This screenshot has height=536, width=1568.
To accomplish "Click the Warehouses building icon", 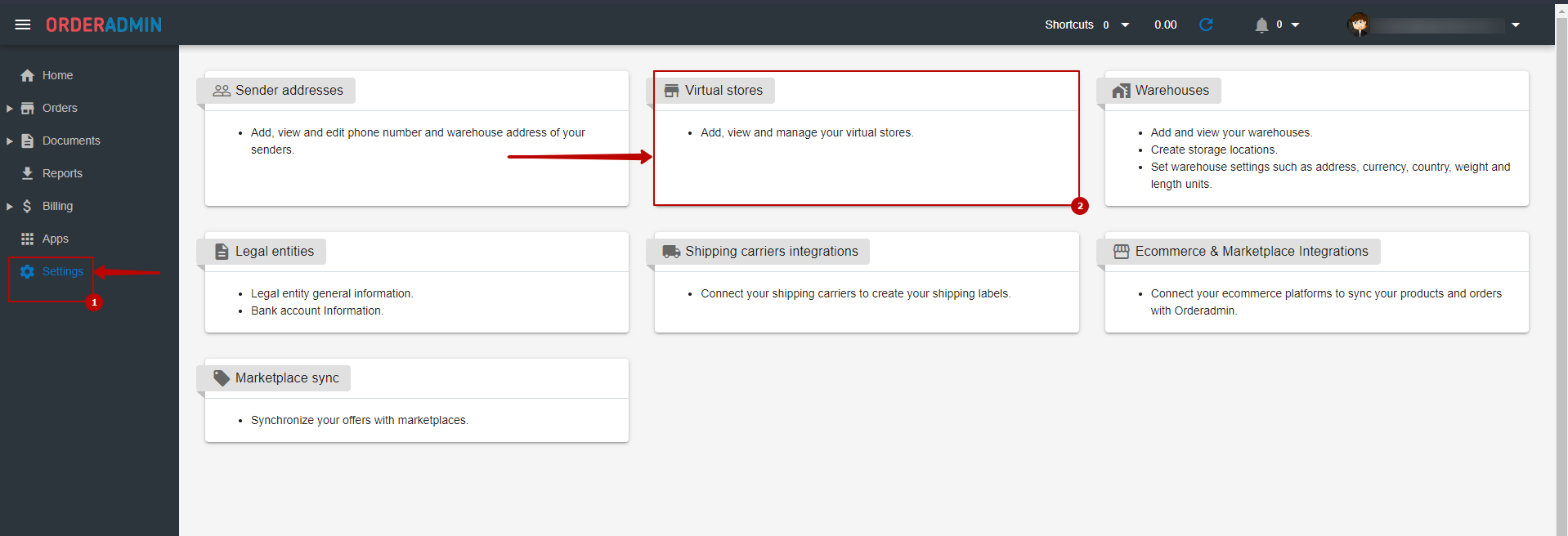I will coord(1122,91).
